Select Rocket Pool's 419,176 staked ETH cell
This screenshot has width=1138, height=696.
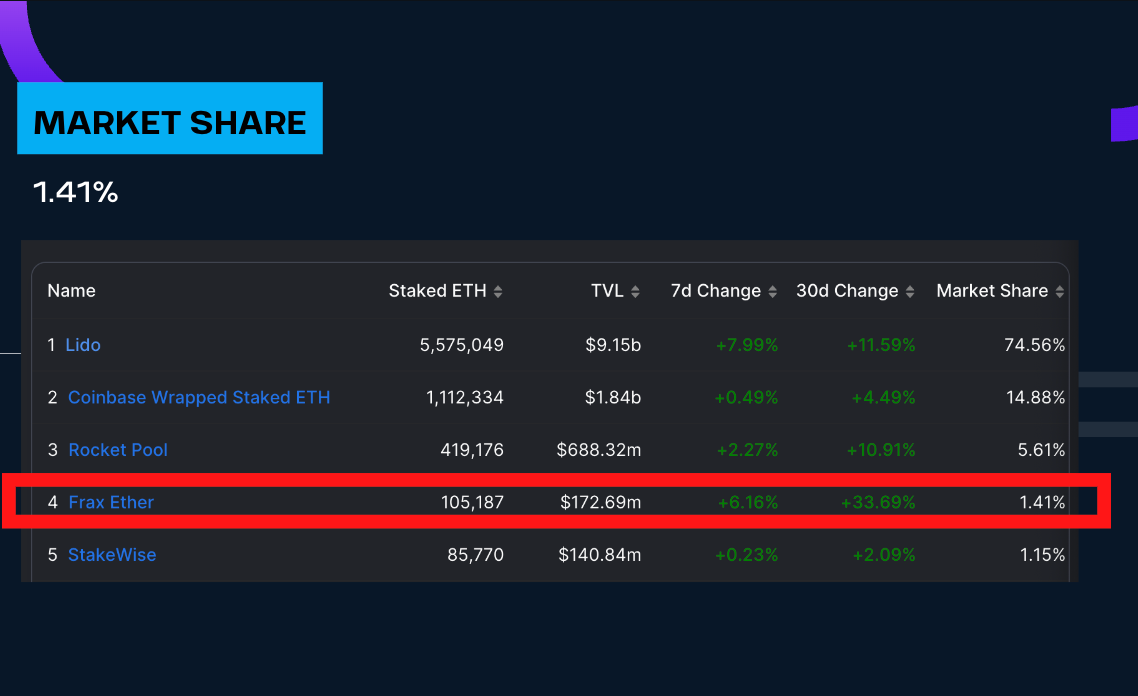pyautogui.click(x=472, y=450)
